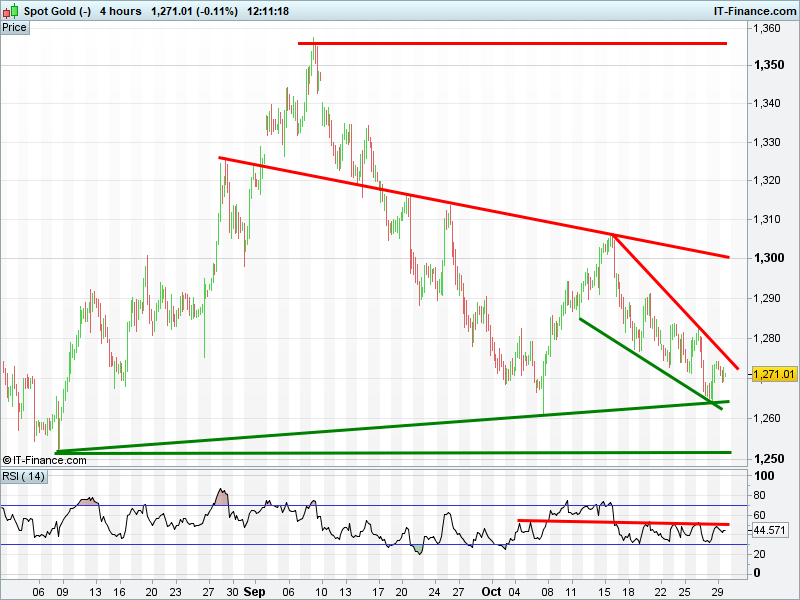The image size is (800, 600).
Task: Click the 30 date label on the time axis
Action: coord(232,592)
